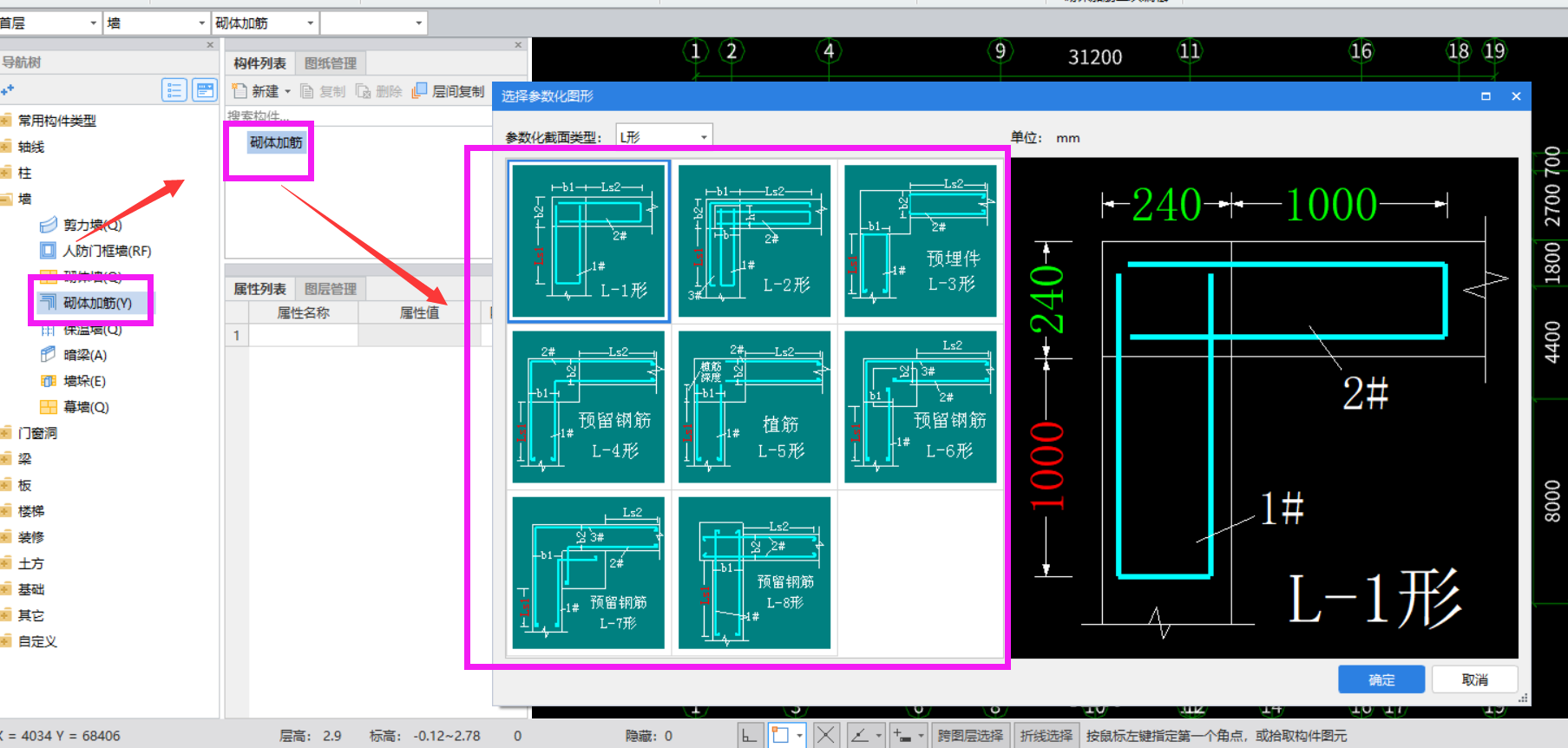Open dynamic input dropdown arrow in status bar

(x=922, y=736)
